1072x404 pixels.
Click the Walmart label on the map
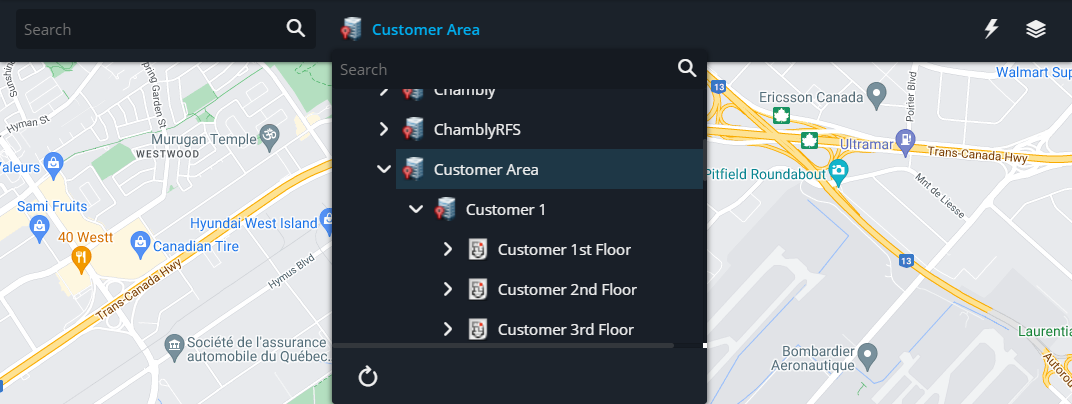[x=1033, y=72]
